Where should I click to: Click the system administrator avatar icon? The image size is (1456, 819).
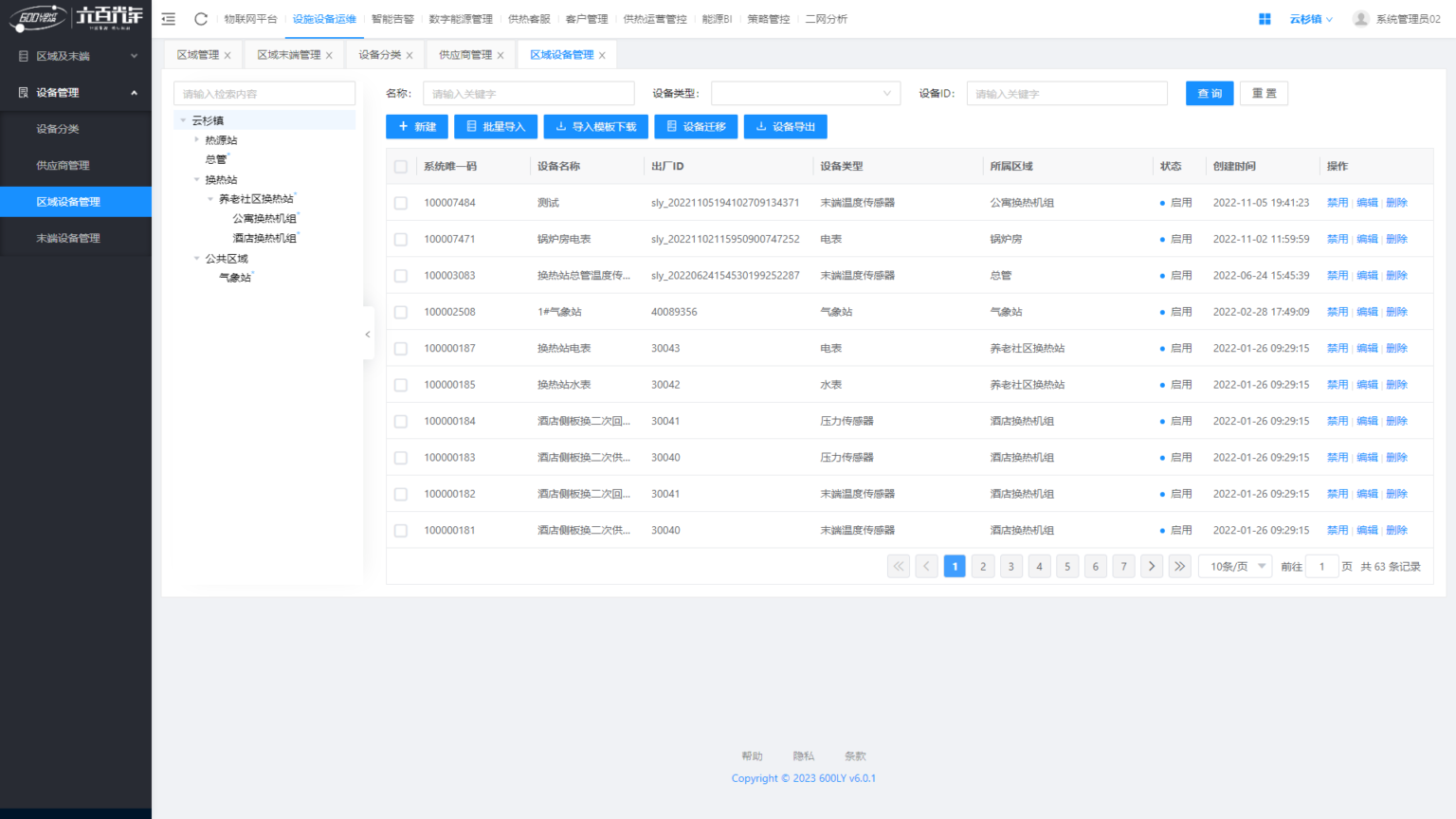coord(1360,19)
